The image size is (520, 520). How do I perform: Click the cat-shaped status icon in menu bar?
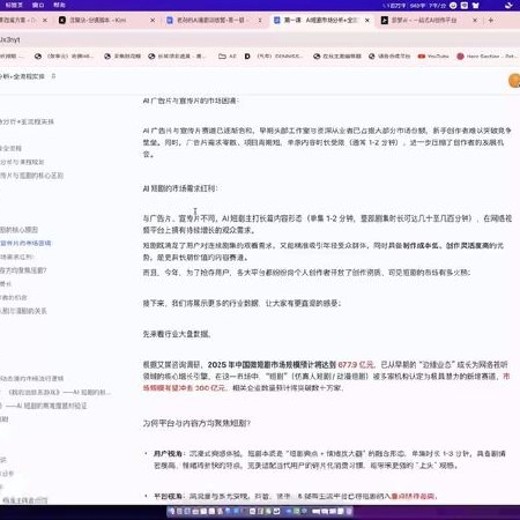pyautogui.click(x=476, y=5)
